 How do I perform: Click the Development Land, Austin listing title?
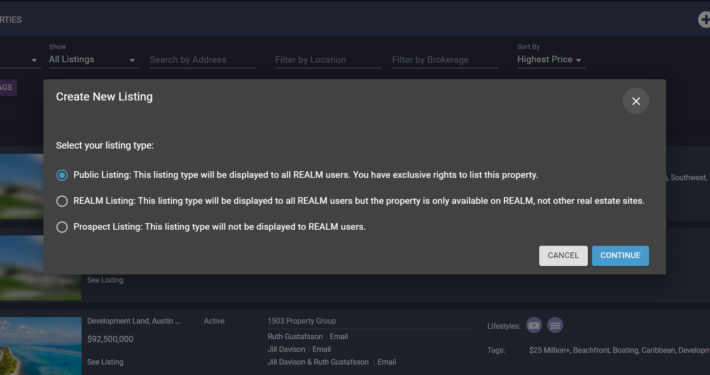134,321
